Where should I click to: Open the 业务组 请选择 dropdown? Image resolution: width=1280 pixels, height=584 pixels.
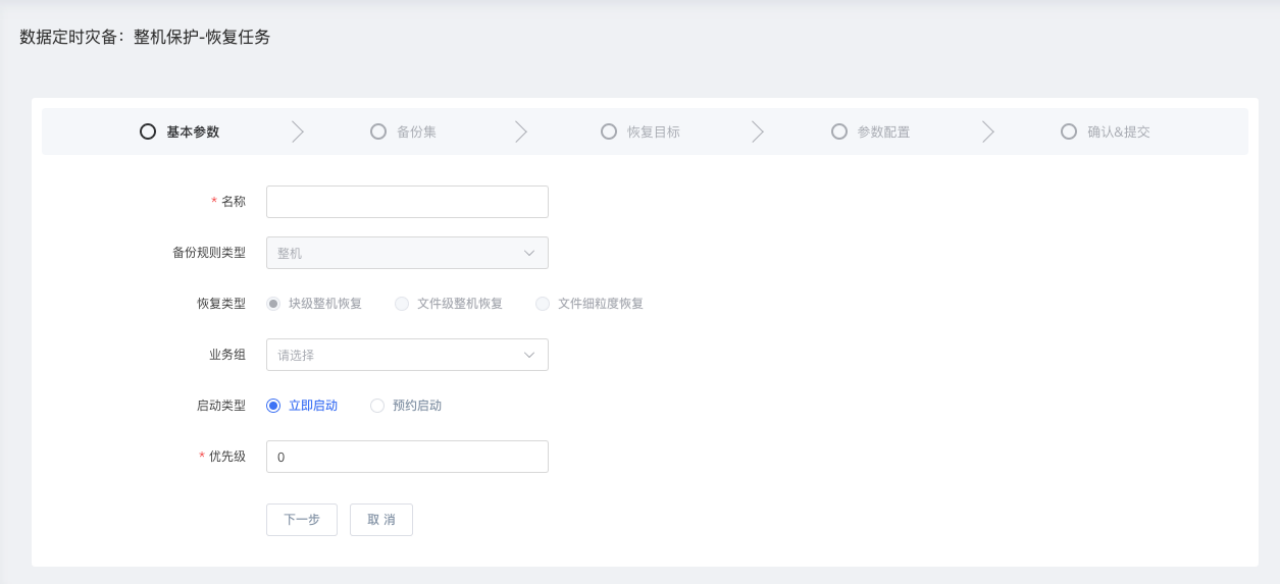407,355
